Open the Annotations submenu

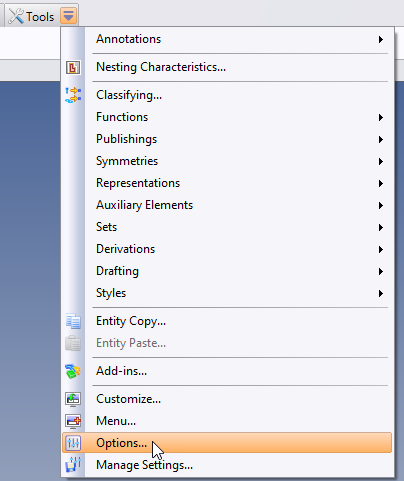(227, 39)
